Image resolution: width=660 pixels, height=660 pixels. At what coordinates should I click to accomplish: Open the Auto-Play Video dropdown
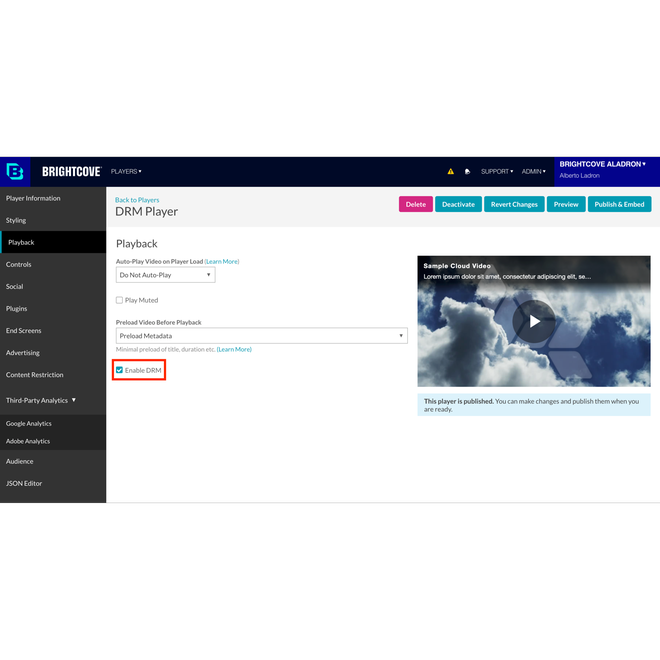click(x=165, y=275)
